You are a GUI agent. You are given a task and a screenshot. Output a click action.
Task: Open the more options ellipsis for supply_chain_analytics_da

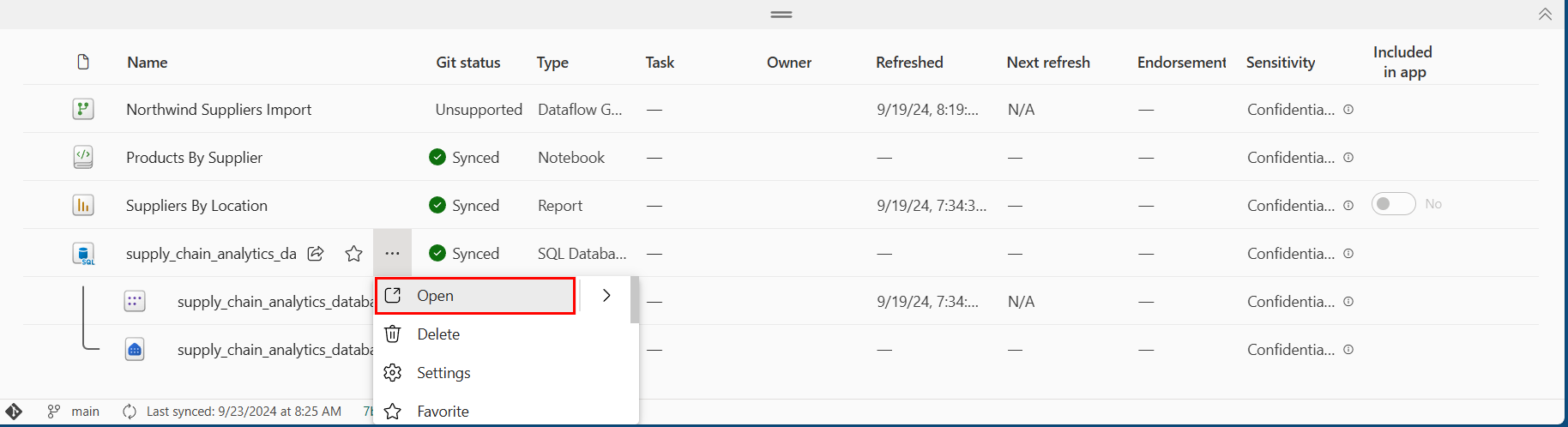(x=392, y=253)
